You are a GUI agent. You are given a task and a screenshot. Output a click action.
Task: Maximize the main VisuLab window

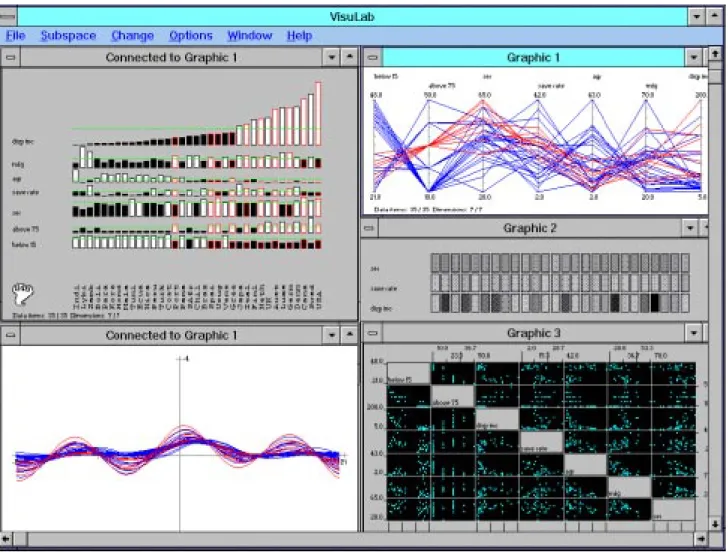pyautogui.click(x=715, y=17)
